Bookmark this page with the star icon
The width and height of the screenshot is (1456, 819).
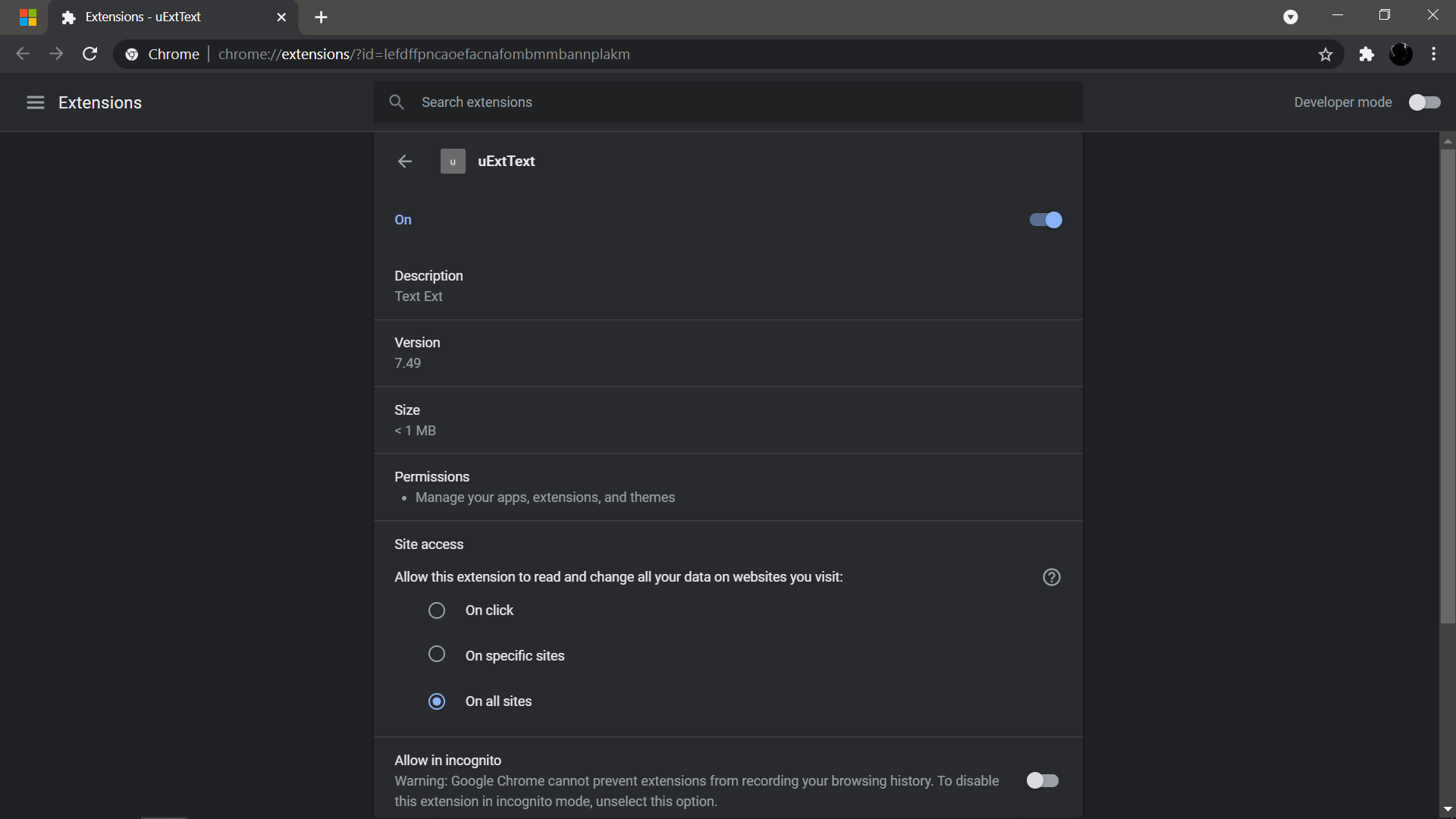pos(1325,55)
